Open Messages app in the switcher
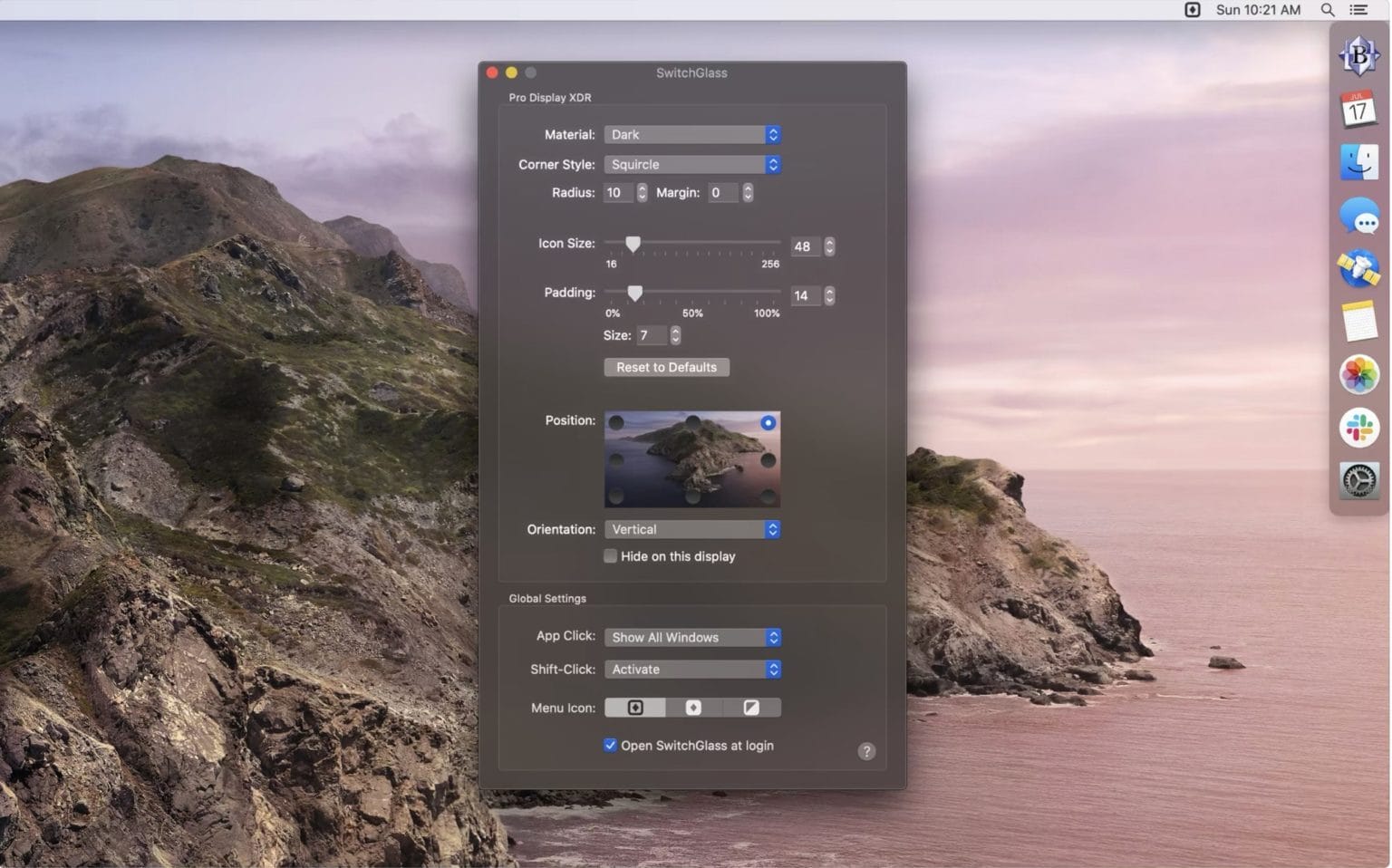Screen dimensions: 1392x868 (x=1358, y=217)
